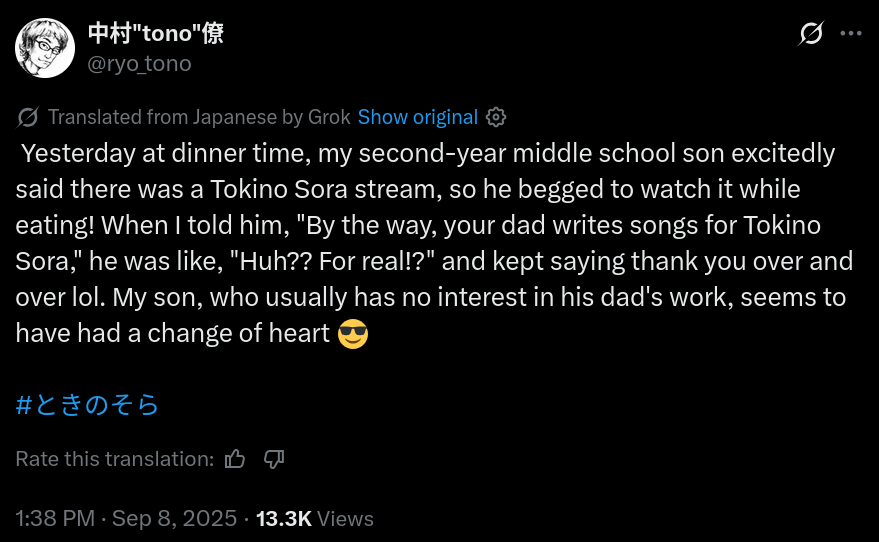
Task: Rate translation with thumbs down
Action: point(274,459)
